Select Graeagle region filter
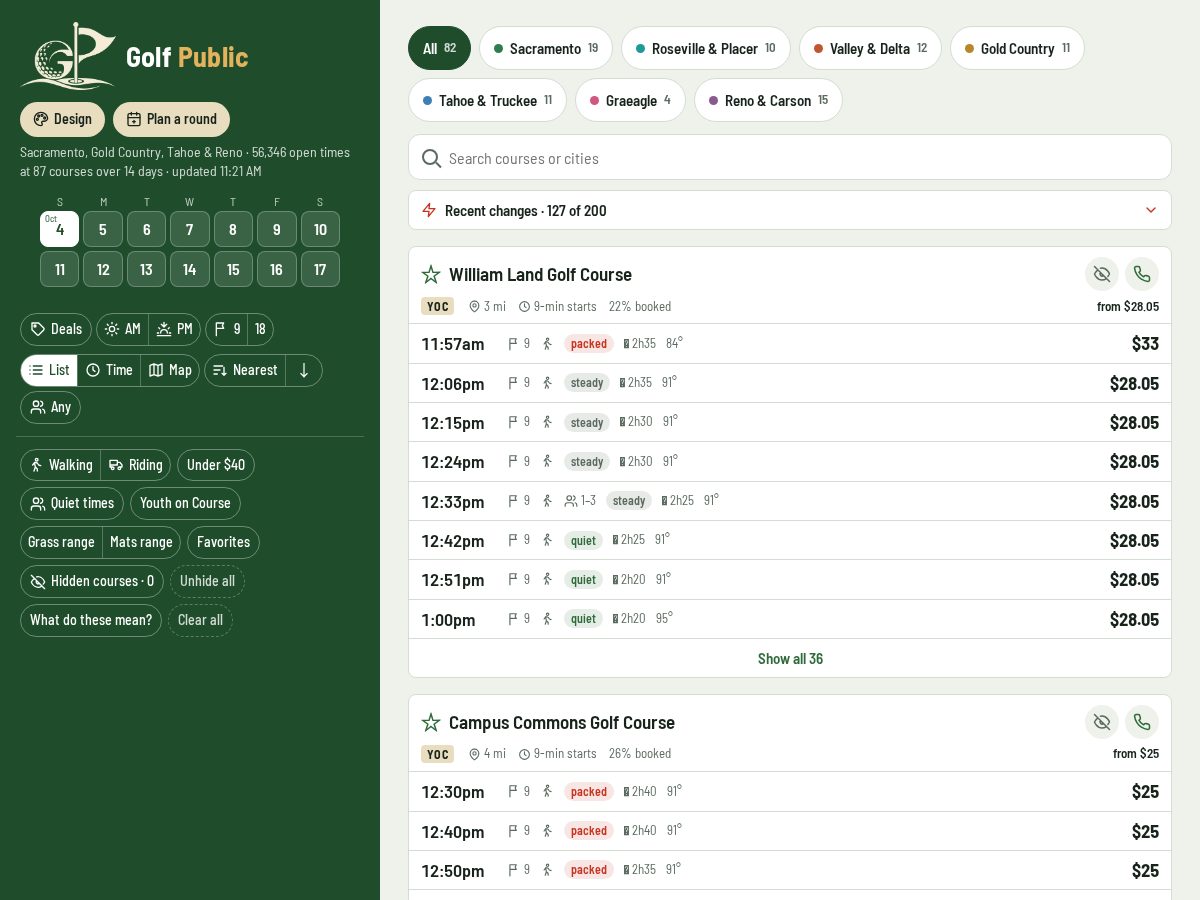Image resolution: width=1200 pixels, height=900 pixels. [630, 100]
